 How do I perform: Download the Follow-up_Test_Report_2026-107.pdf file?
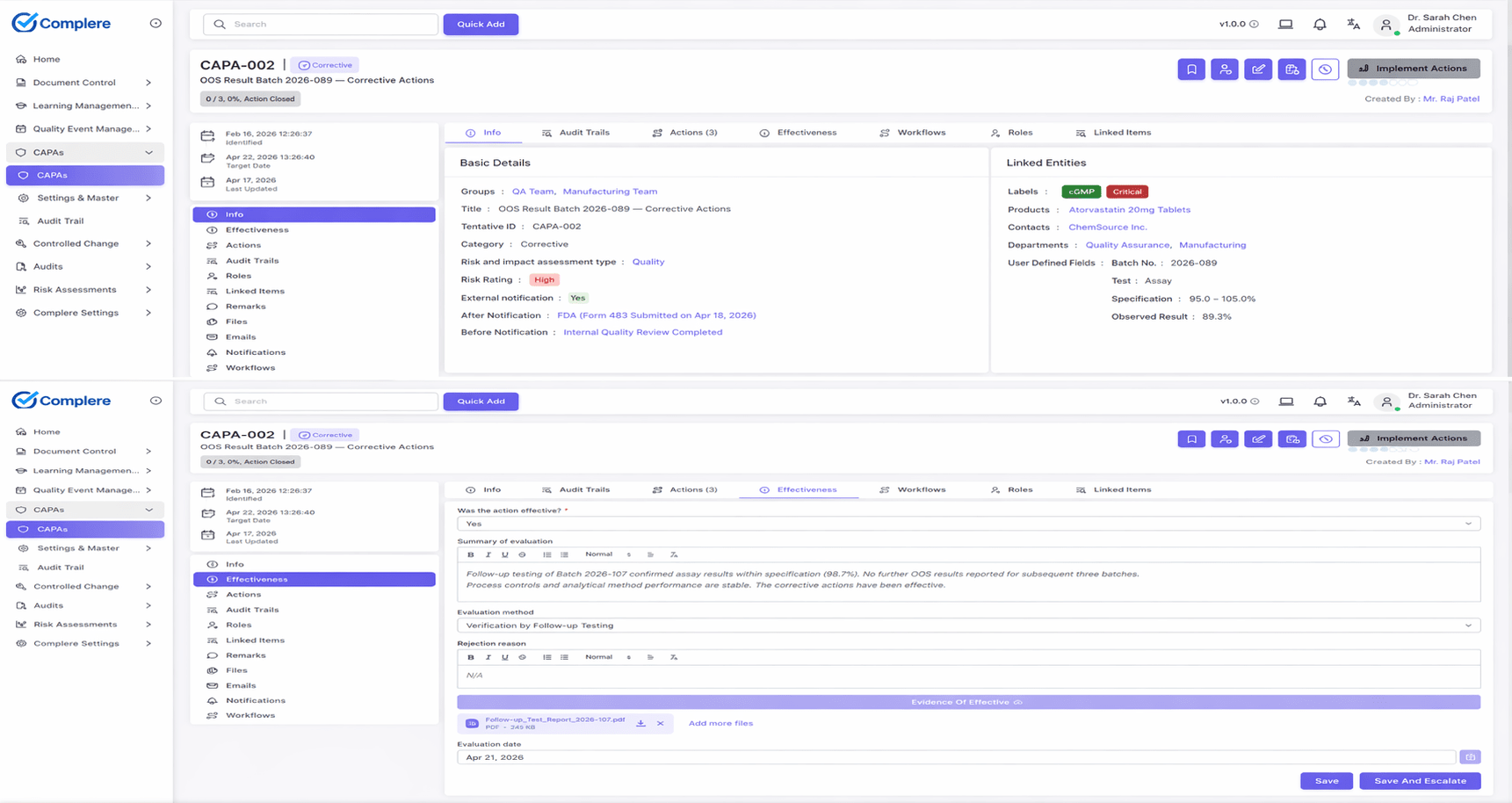pyautogui.click(x=640, y=723)
